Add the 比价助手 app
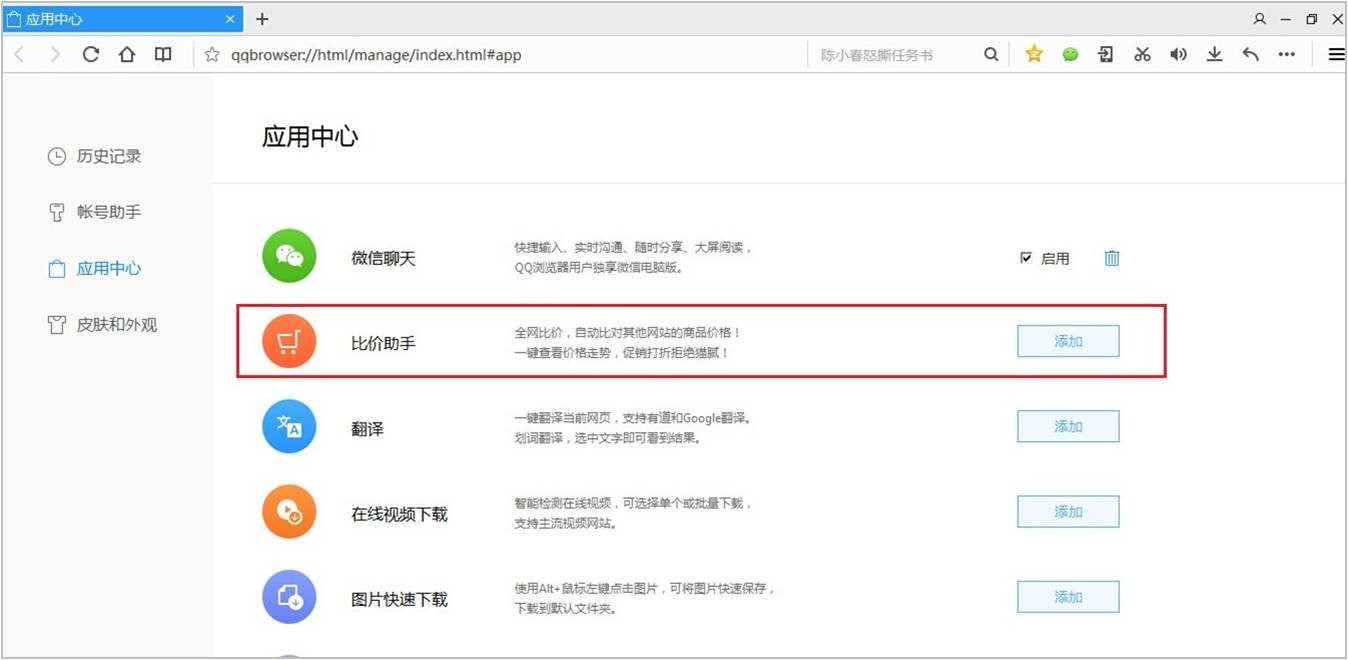Screen dimensions: 1348x660 click(x=1068, y=341)
